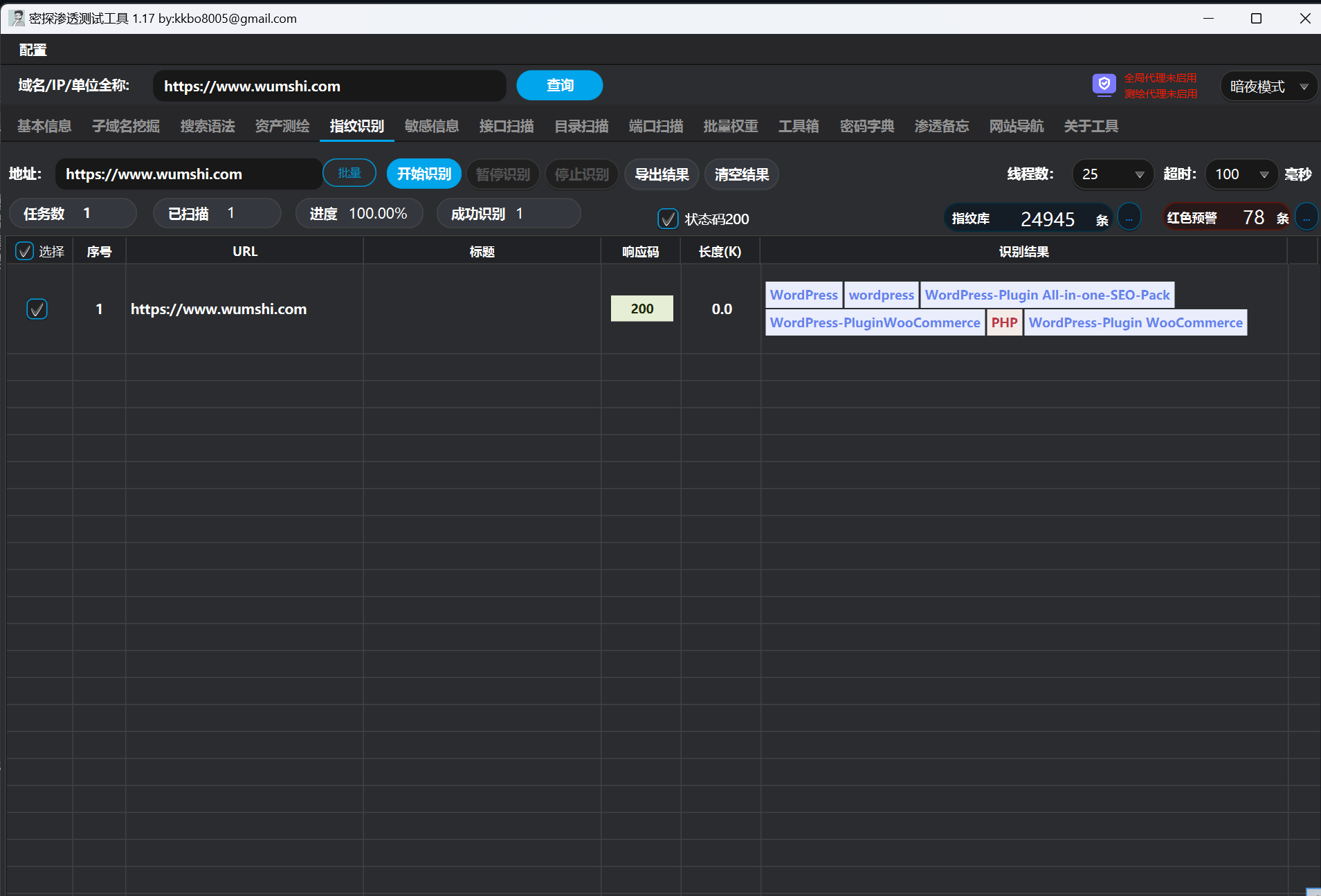Open fingerprint library details ellipsis button
This screenshot has width=1321, height=896.
pos(1129,218)
